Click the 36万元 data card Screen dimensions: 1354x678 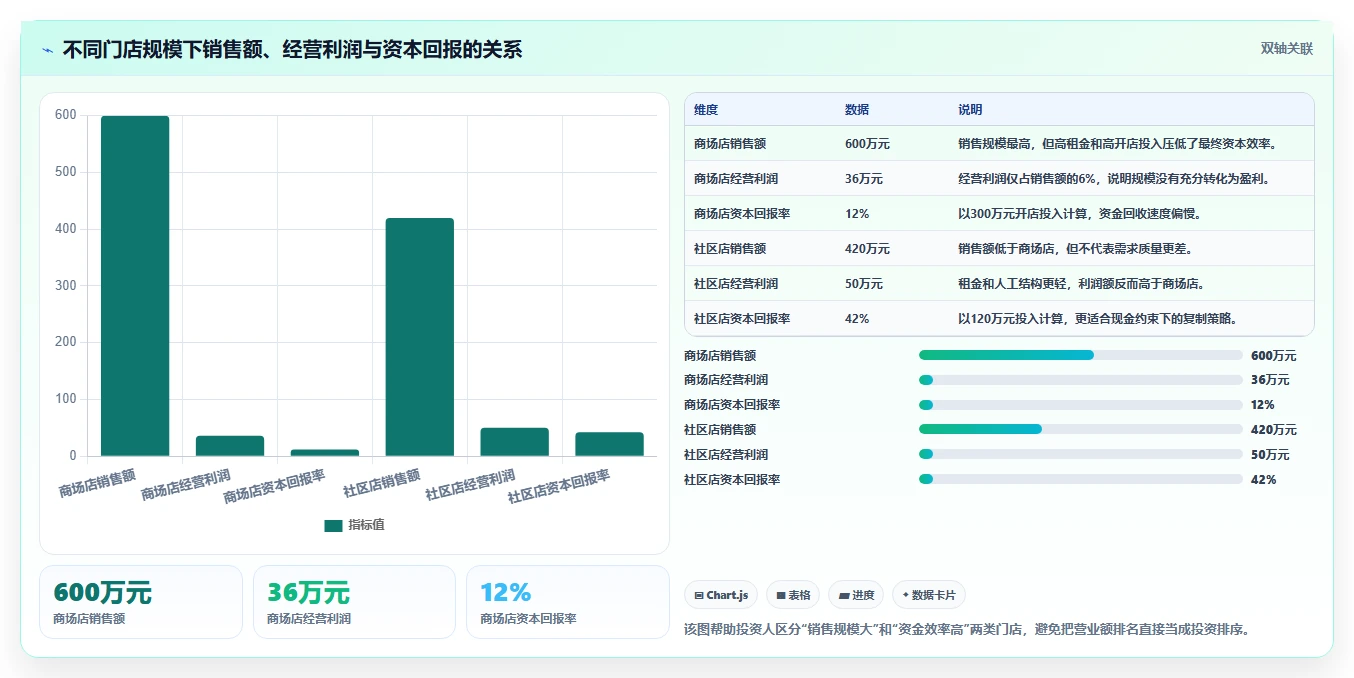click(354, 602)
